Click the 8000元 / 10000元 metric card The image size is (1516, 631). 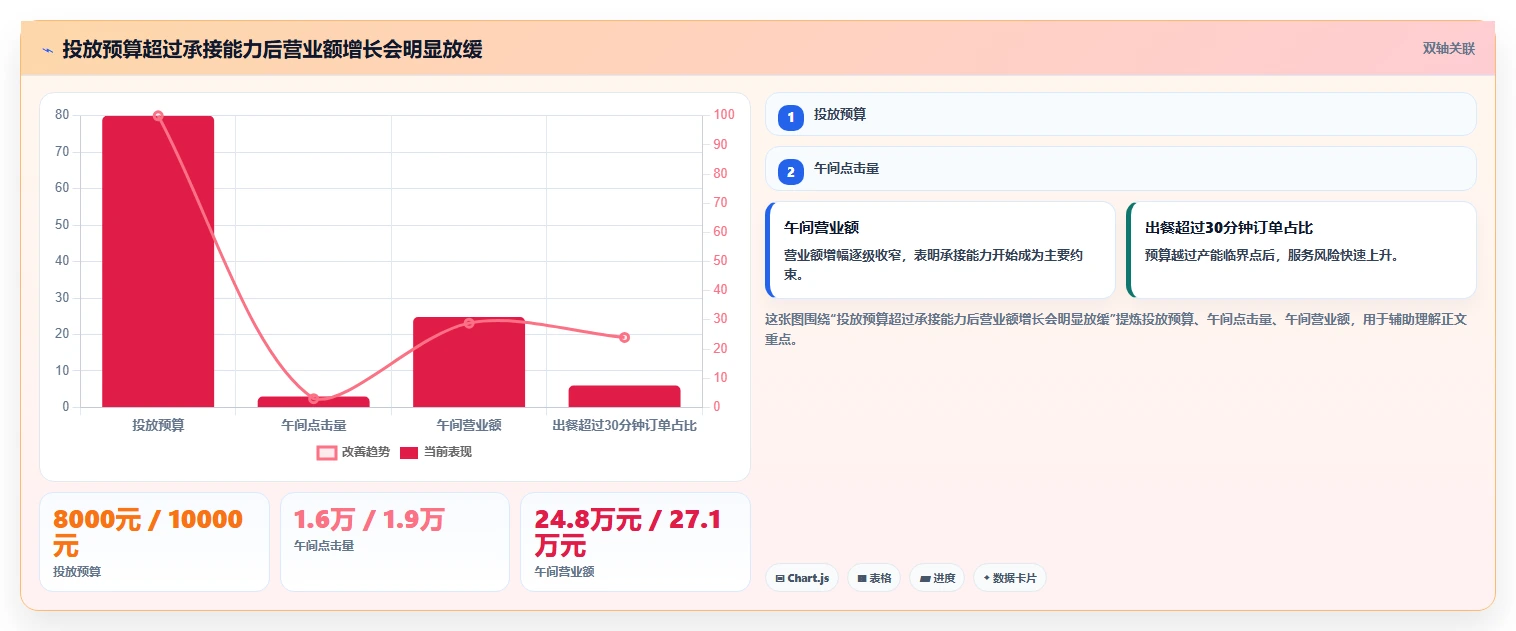154,542
